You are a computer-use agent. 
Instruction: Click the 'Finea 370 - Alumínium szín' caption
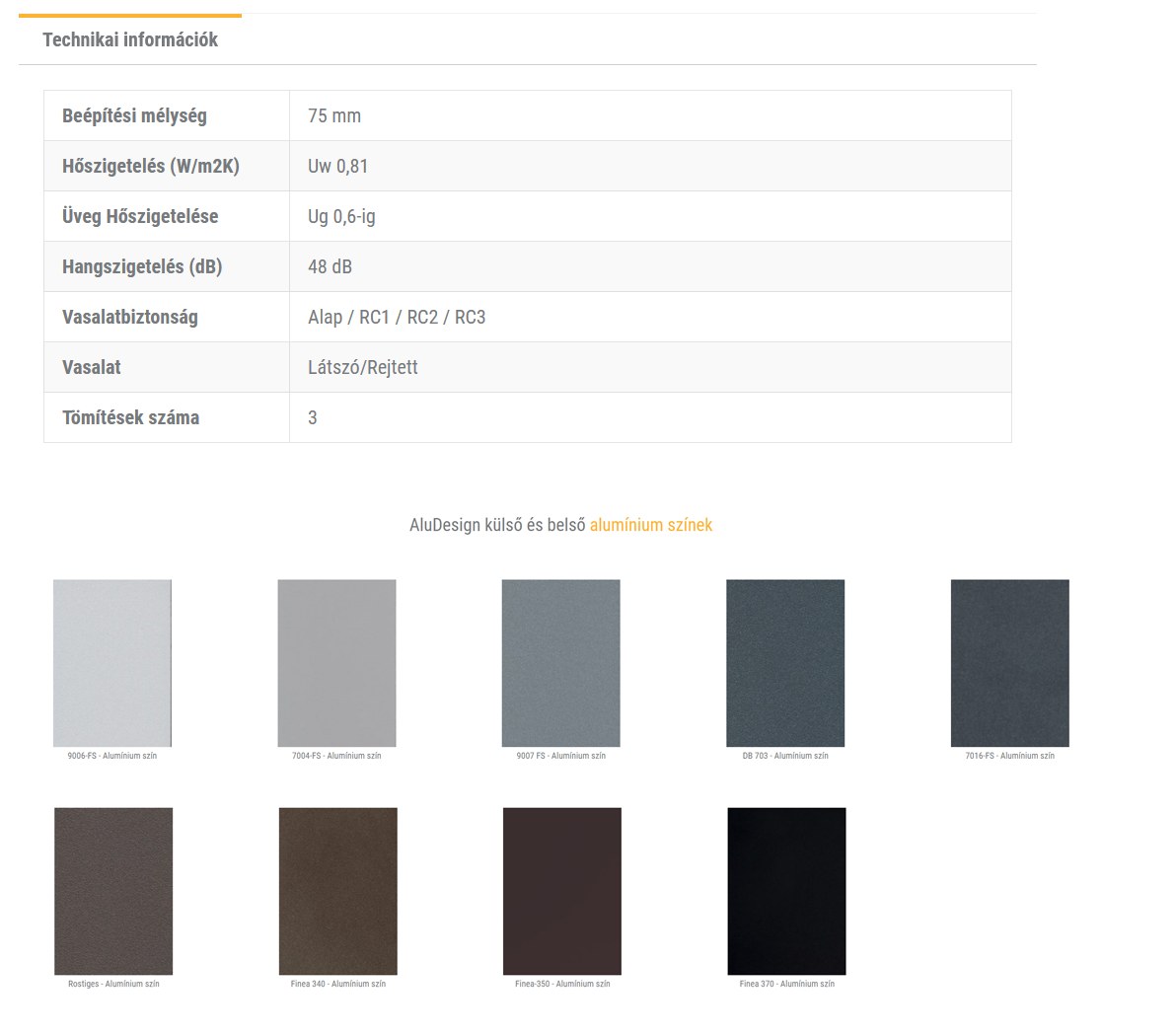[786, 984]
